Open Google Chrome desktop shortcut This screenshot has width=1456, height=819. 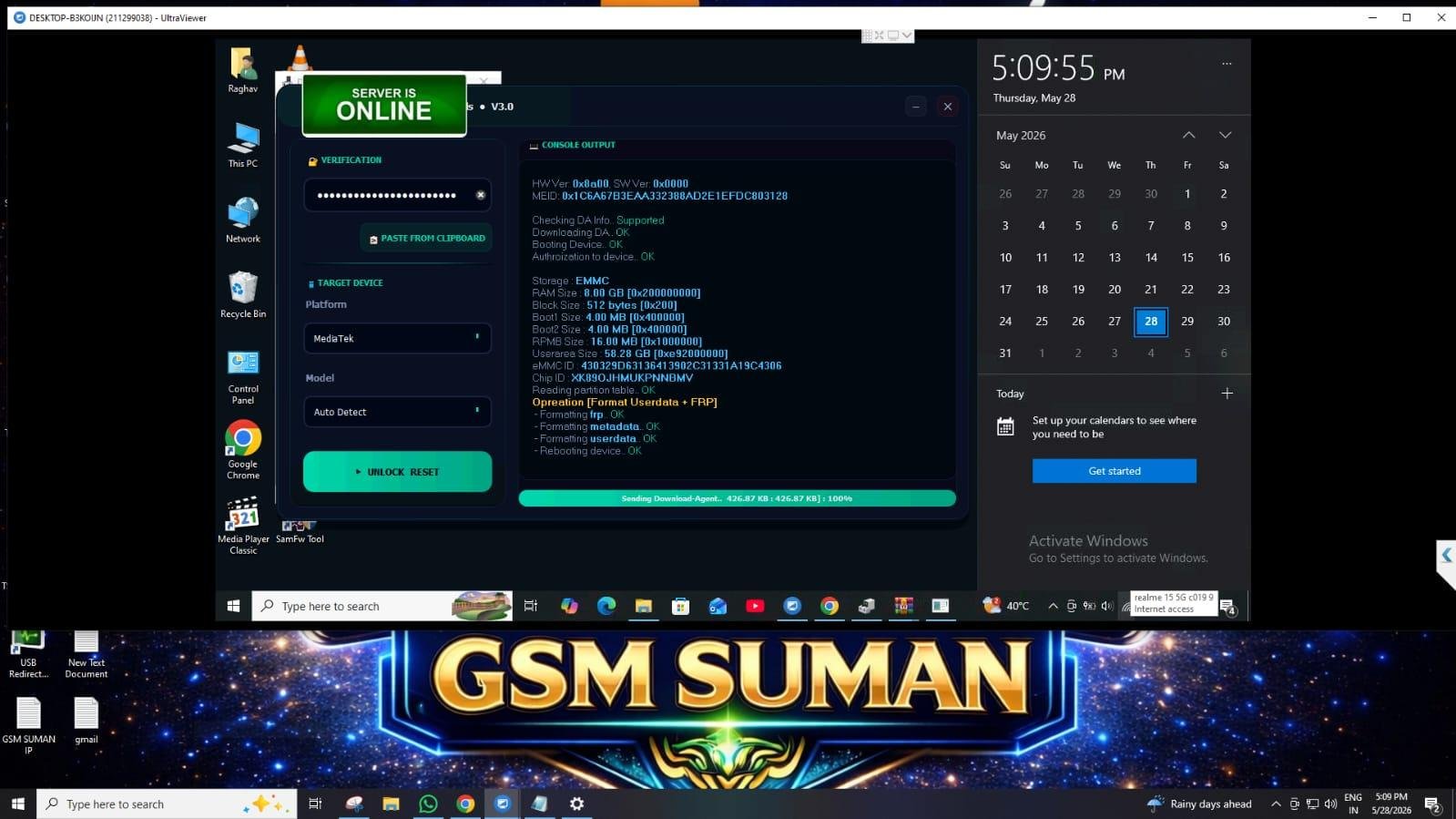pos(243,450)
